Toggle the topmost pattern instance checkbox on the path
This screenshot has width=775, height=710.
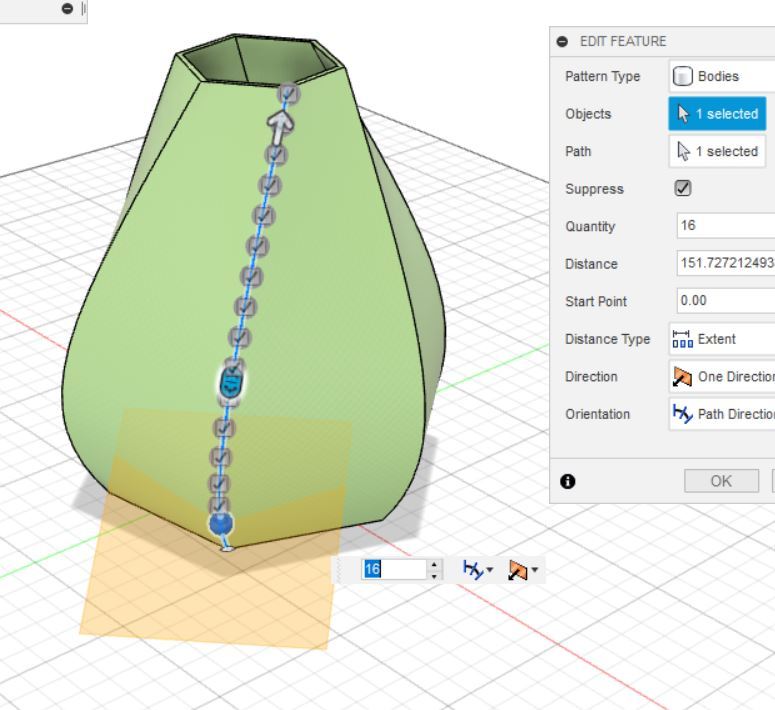pos(289,93)
